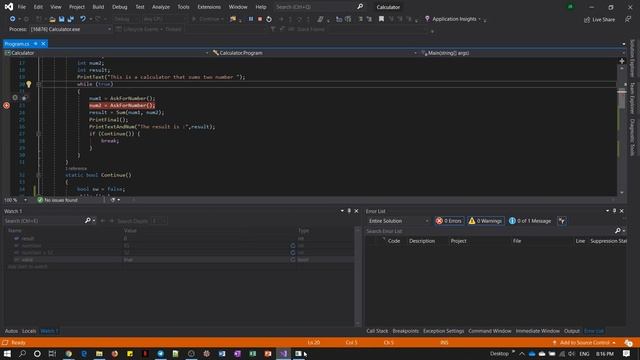Switch to the Locals tab
This screenshot has width=640, height=360.
tap(29, 331)
